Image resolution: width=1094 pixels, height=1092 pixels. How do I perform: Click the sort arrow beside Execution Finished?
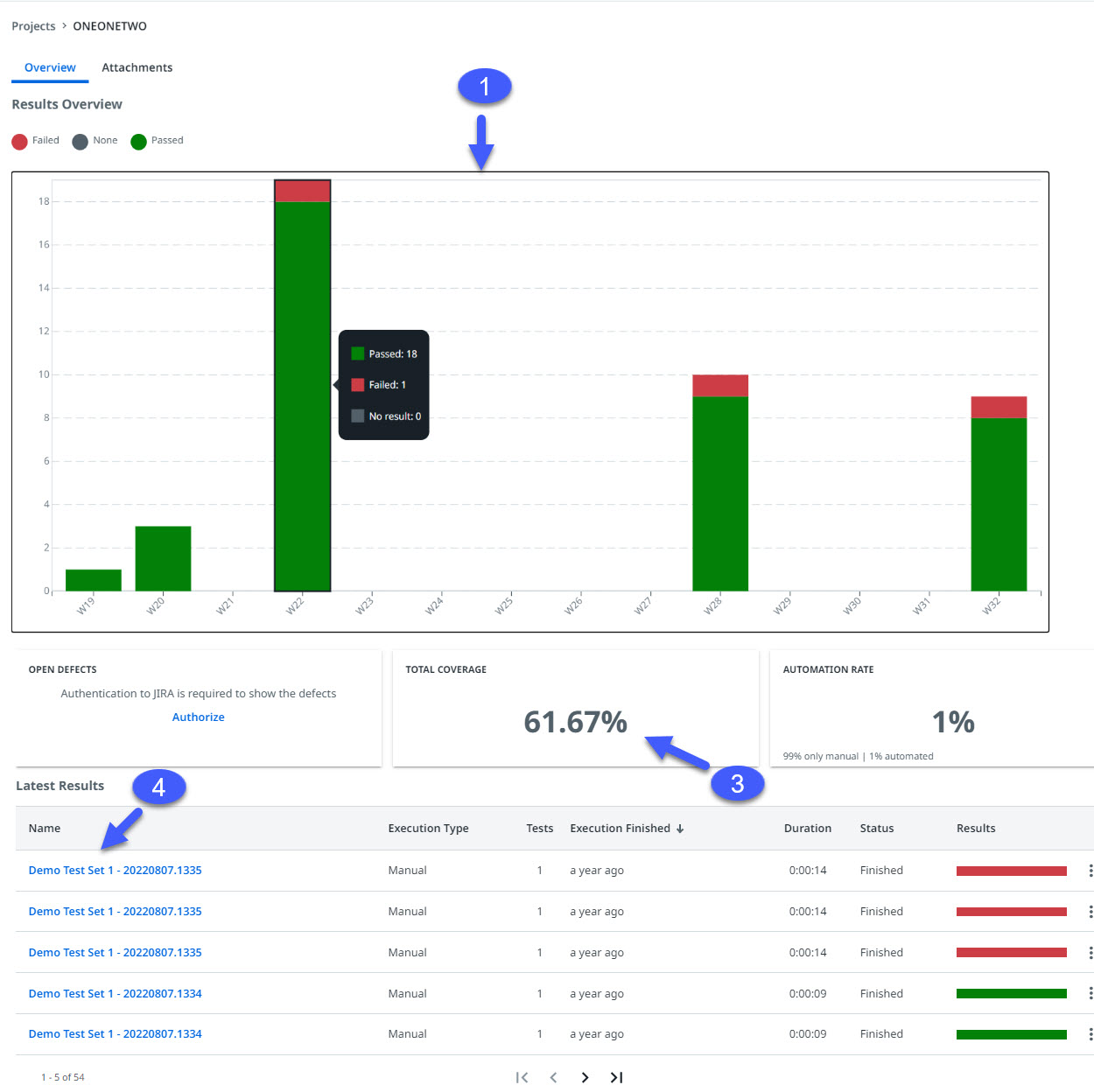pos(680,829)
